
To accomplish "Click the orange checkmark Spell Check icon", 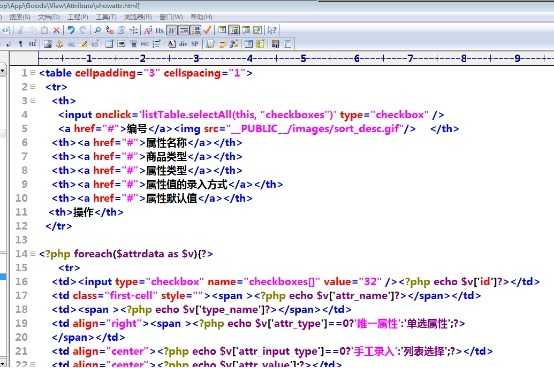I will (207, 30).
